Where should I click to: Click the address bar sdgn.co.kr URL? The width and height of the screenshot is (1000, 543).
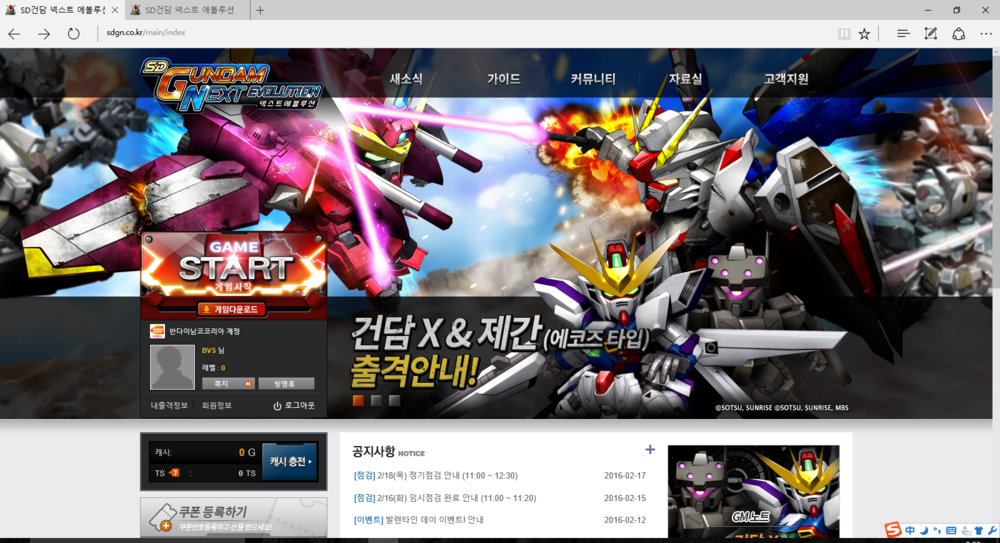coord(146,33)
